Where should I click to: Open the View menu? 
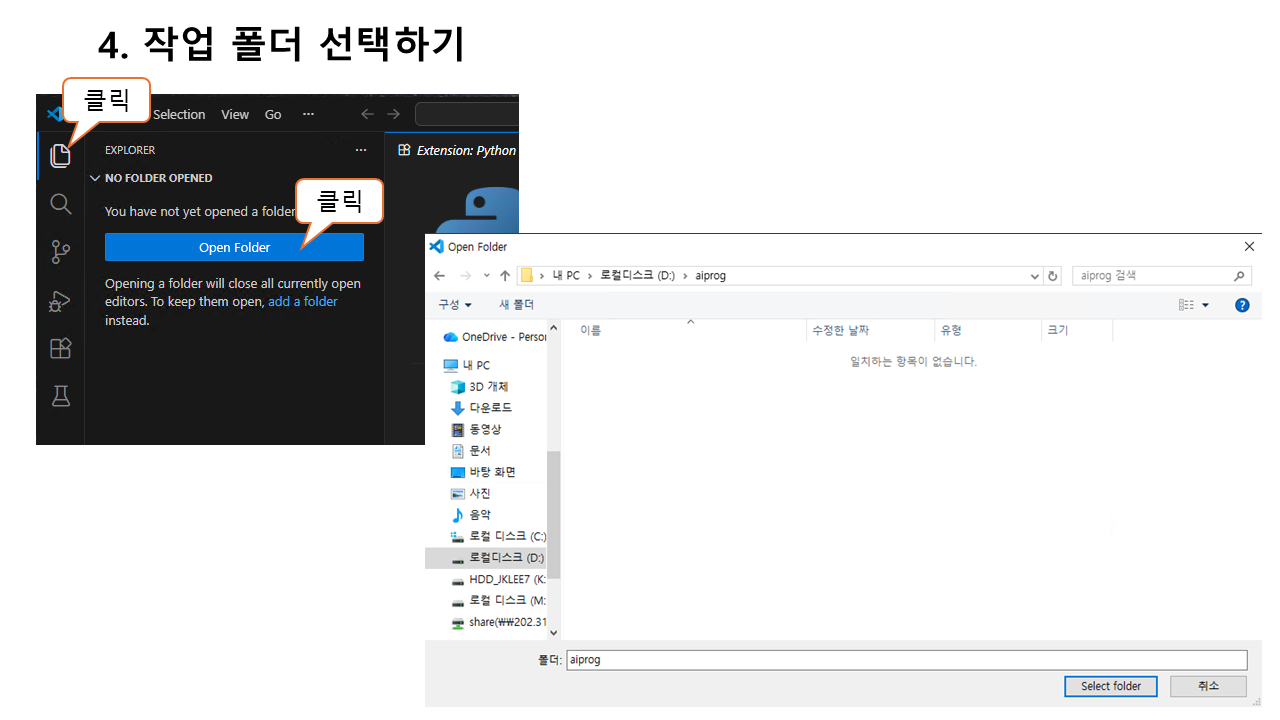click(x=235, y=115)
